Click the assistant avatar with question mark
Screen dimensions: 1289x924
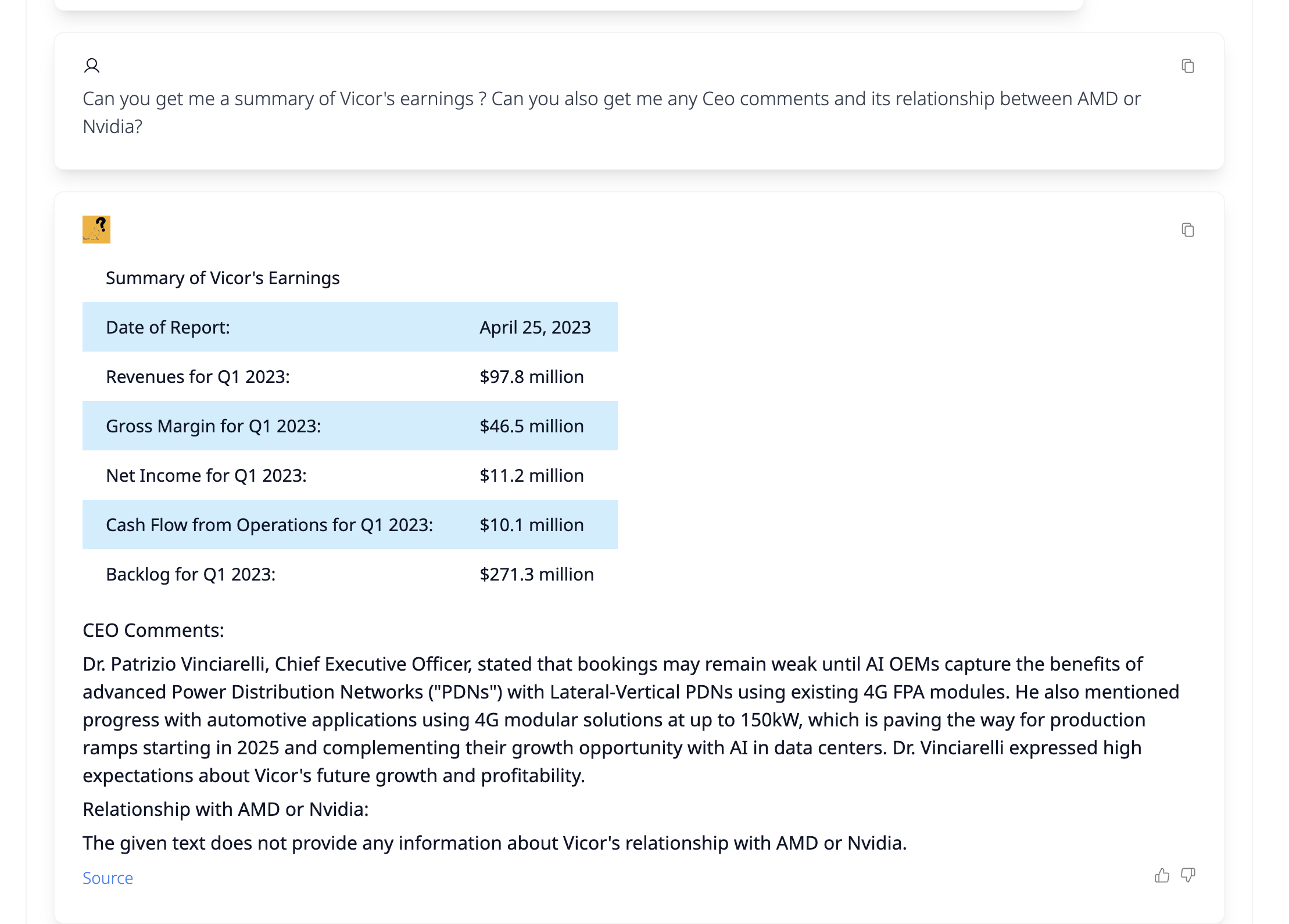96,230
